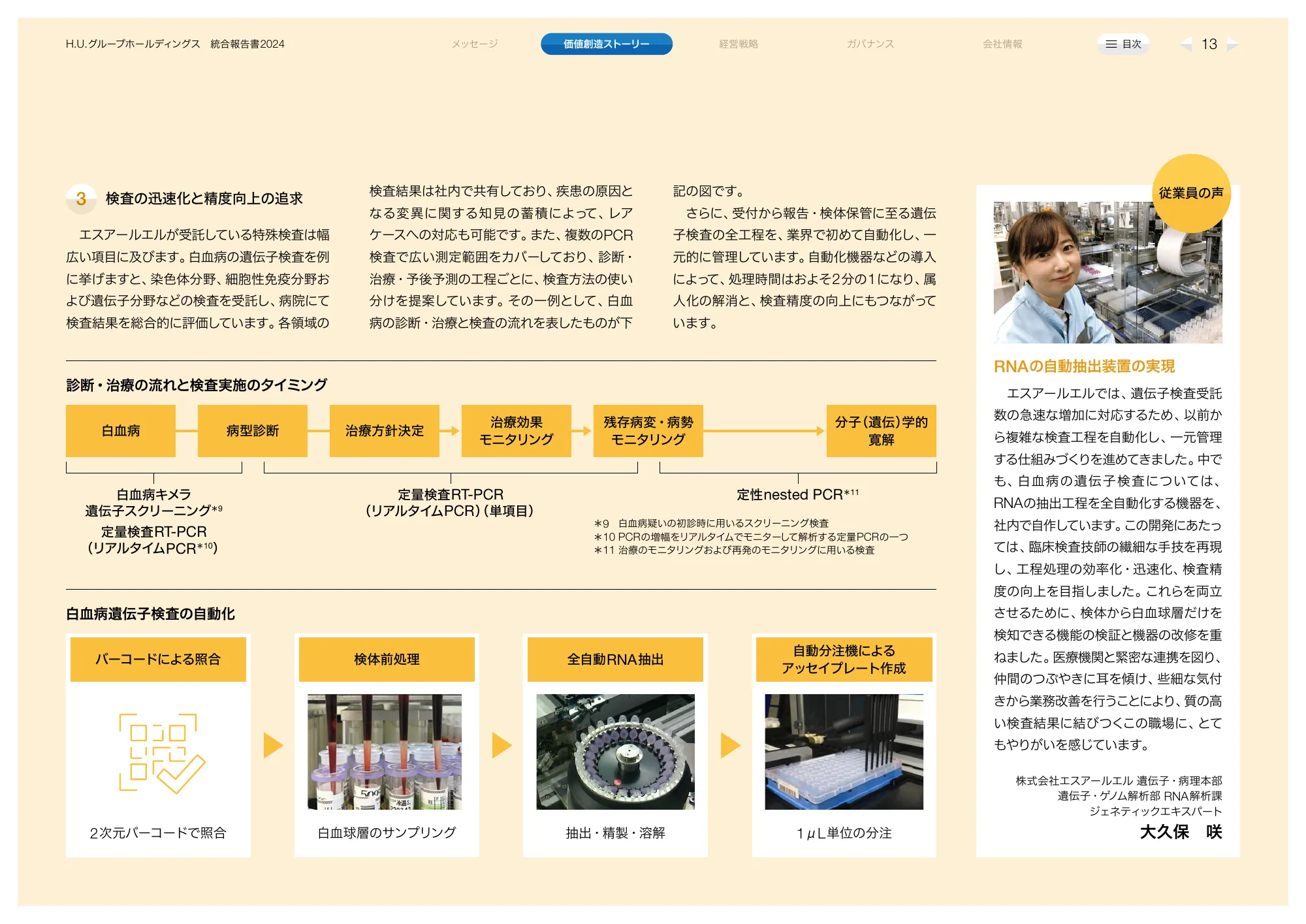Viewport: 1306px width, 924px height.
Task: Click the 治療方針決定 flow box
Action: tap(384, 431)
